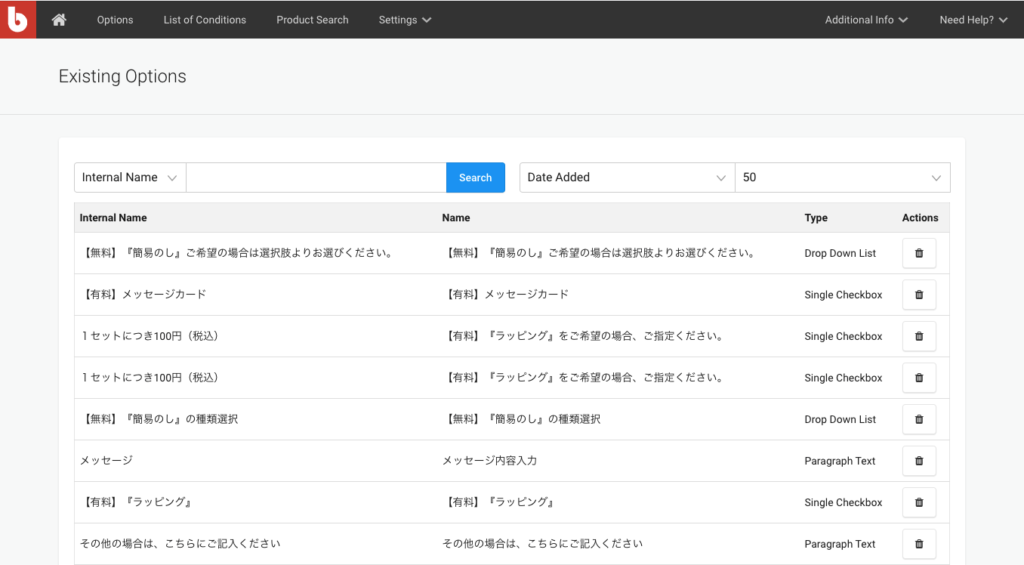Go to the home page icon
The width and height of the screenshot is (1024, 565).
(x=59, y=20)
